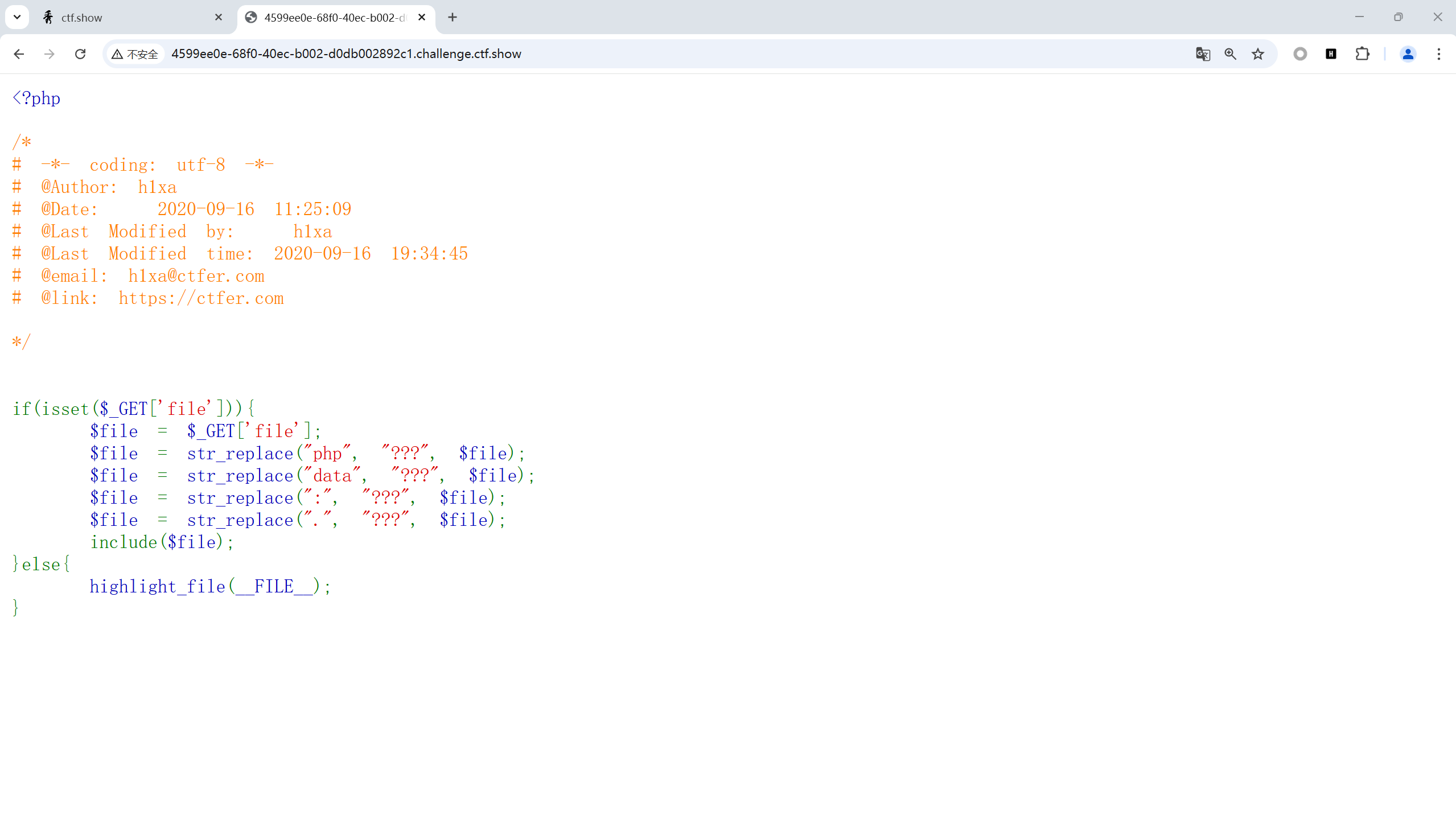This screenshot has width=1456, height=840.
Task: Click the forward navigation arrow
Action: click(50, 53)
